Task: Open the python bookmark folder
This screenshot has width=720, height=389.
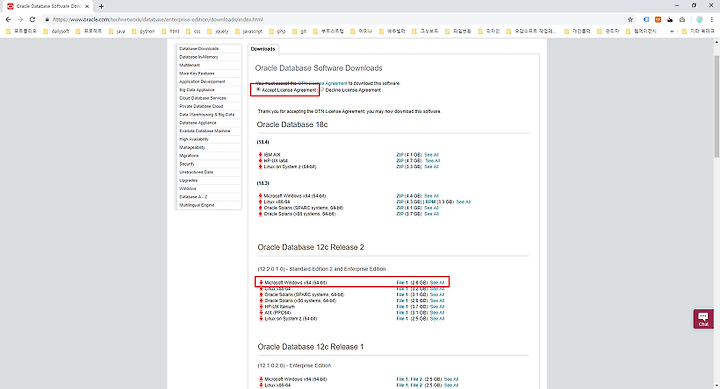Action: coord(143,31)
